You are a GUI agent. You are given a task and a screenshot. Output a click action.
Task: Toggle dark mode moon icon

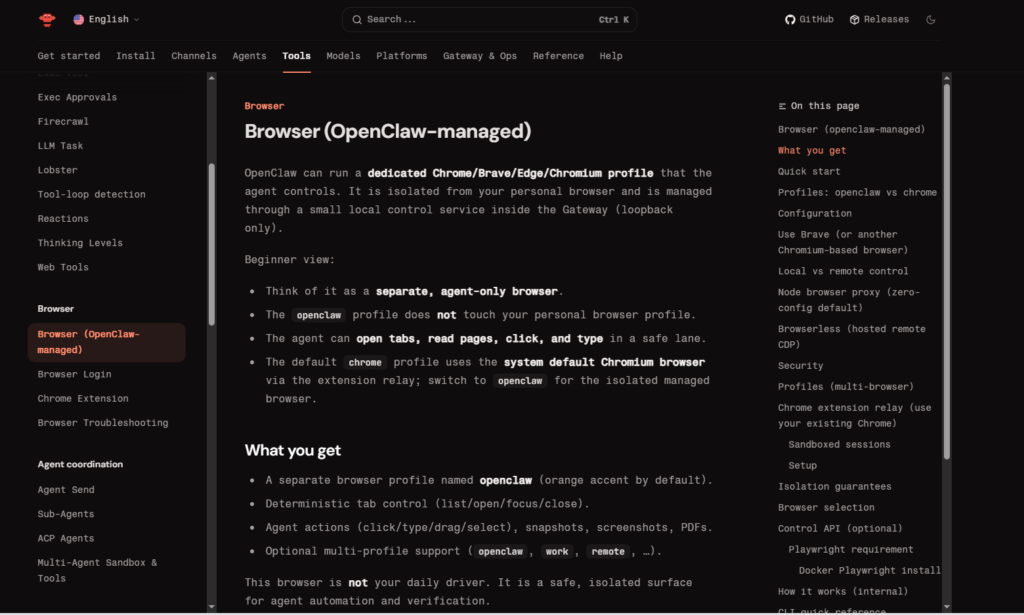pos(931,19)
